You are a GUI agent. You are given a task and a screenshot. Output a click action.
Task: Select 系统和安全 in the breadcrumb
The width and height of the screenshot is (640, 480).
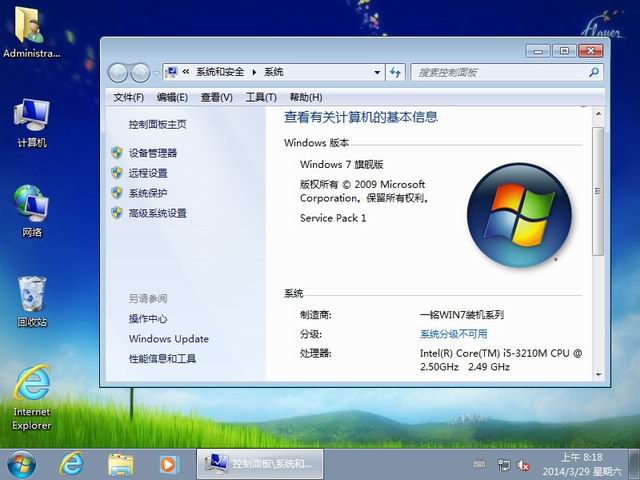point(220,72)
